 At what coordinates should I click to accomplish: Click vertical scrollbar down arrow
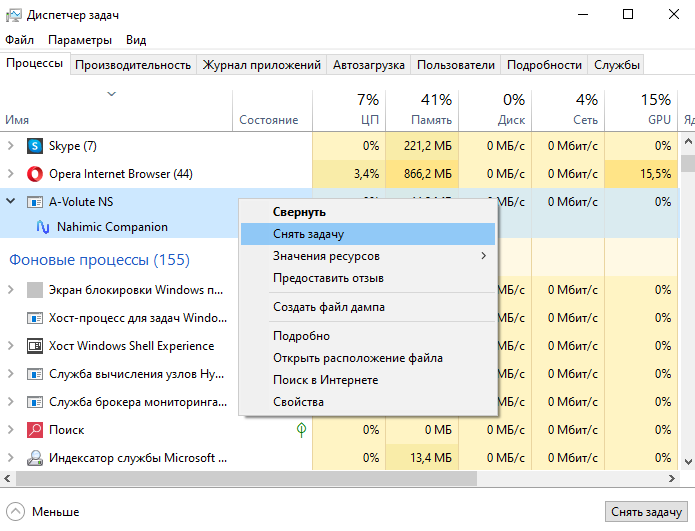688,462
